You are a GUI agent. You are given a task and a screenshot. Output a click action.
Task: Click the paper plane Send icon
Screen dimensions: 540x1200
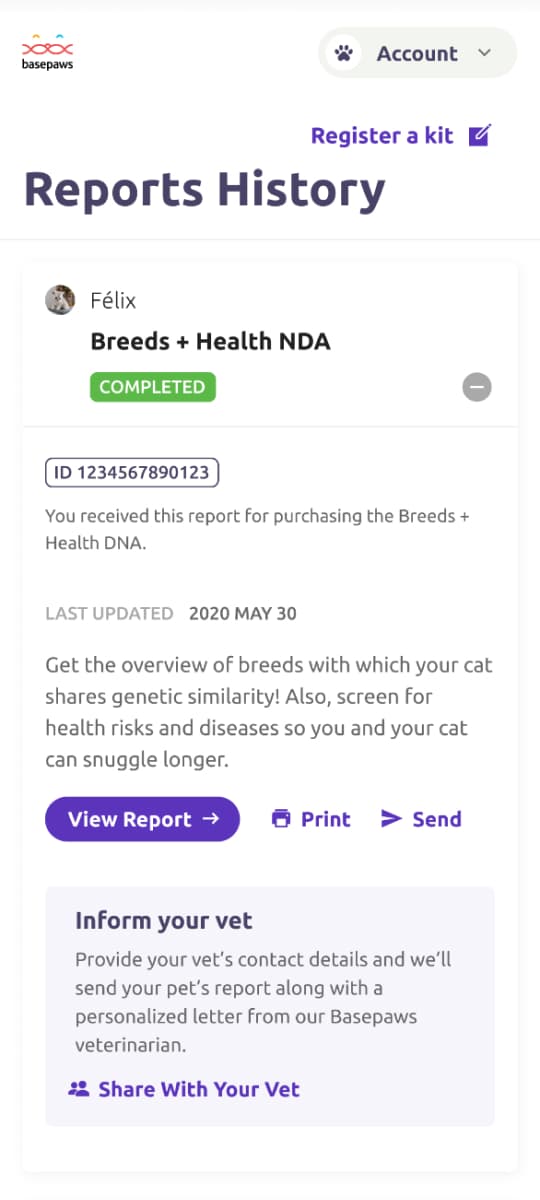point(391,819)
